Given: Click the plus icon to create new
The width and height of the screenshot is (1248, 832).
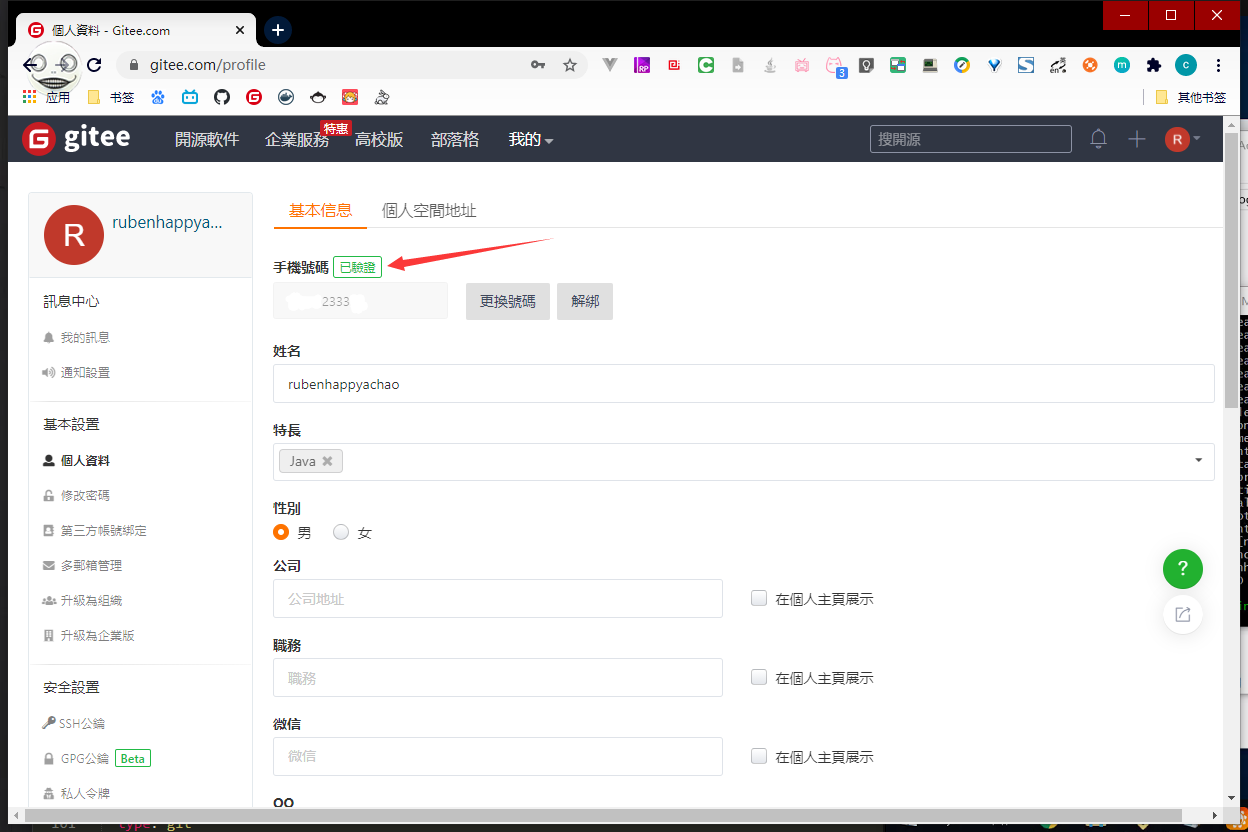Looking at the screenshot, I should 1137,139.
